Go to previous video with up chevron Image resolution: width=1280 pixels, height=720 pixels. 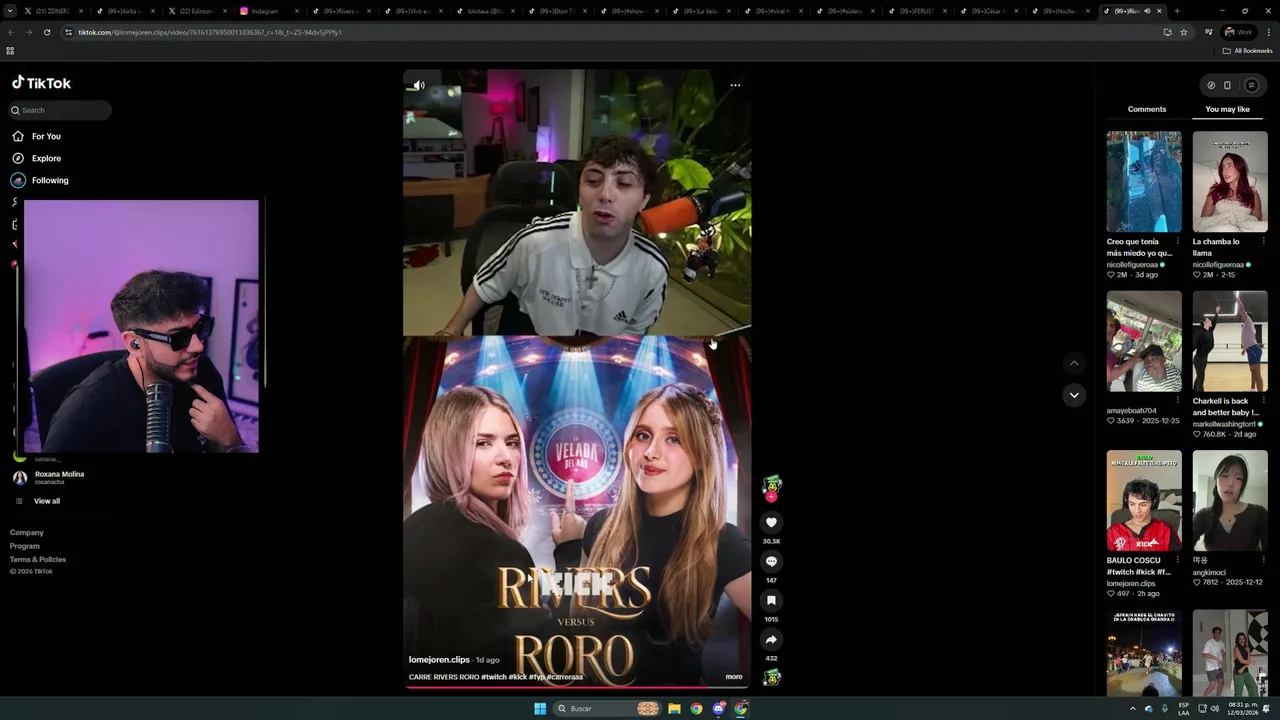[1074, 363]
